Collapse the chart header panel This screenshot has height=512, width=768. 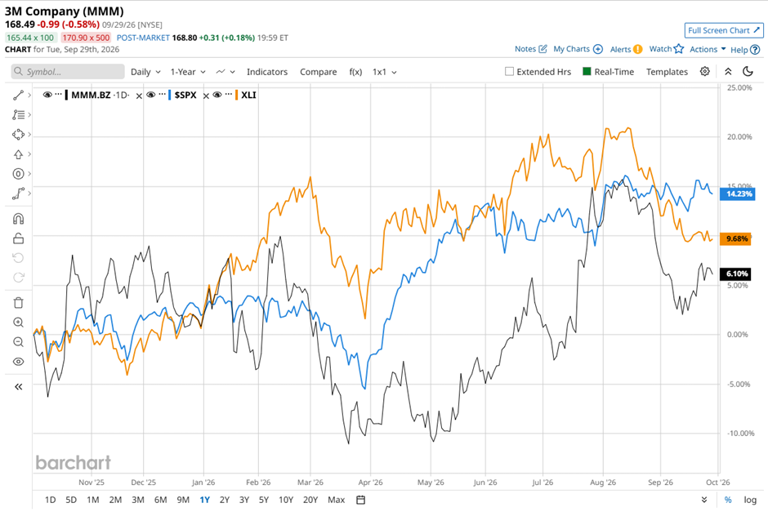728,72
